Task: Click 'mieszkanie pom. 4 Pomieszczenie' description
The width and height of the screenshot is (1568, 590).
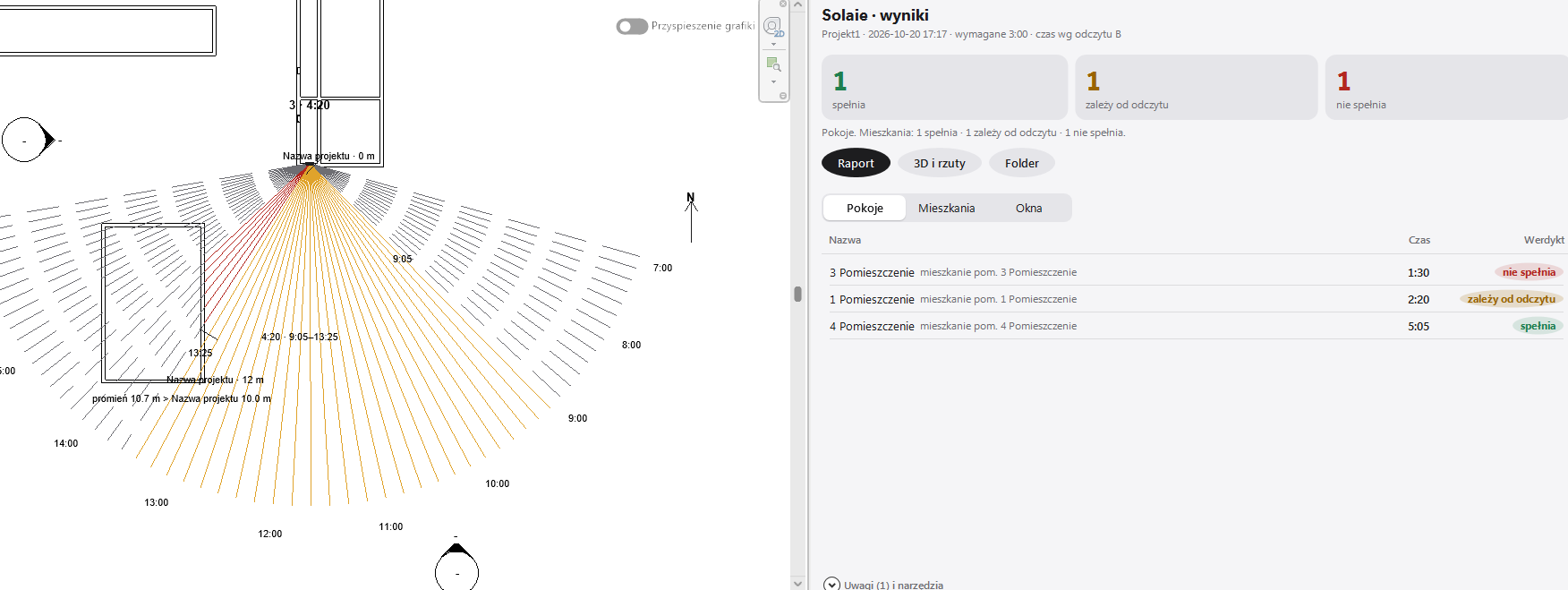Action: (998, 326)
